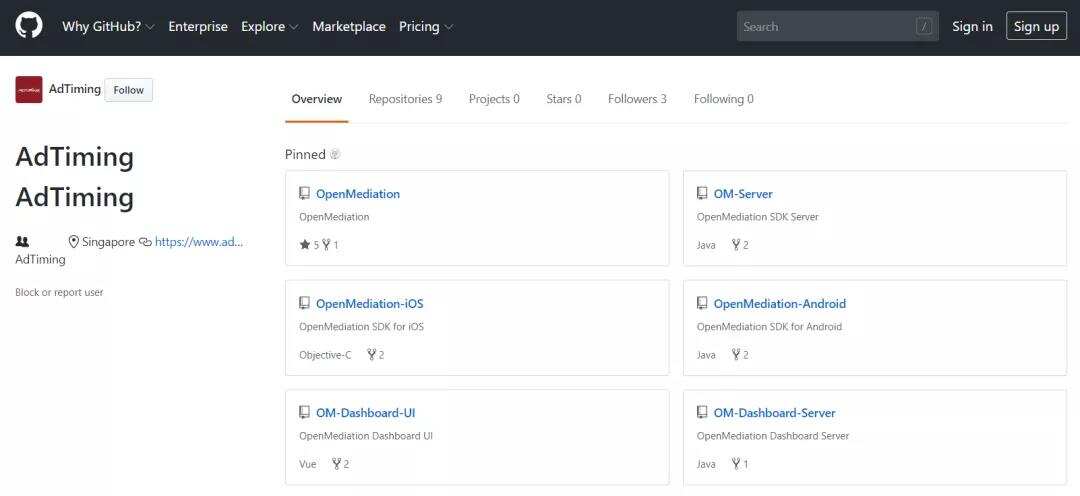1080x496 pixels.
Task: Click the Sign up button
Action: pyautogui.click(x=1036, y=27)
